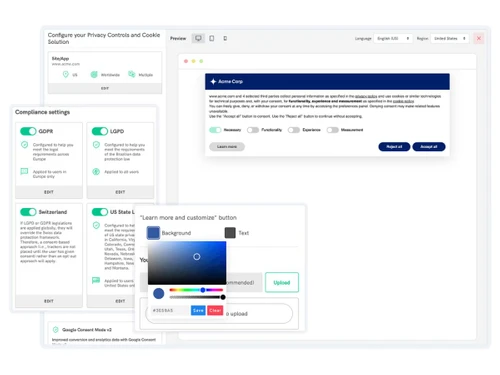Image resolution: width=500 pixels, height=375 pixels.
Task: Open privacy policy link in banner
Action: tap(366, 96)
